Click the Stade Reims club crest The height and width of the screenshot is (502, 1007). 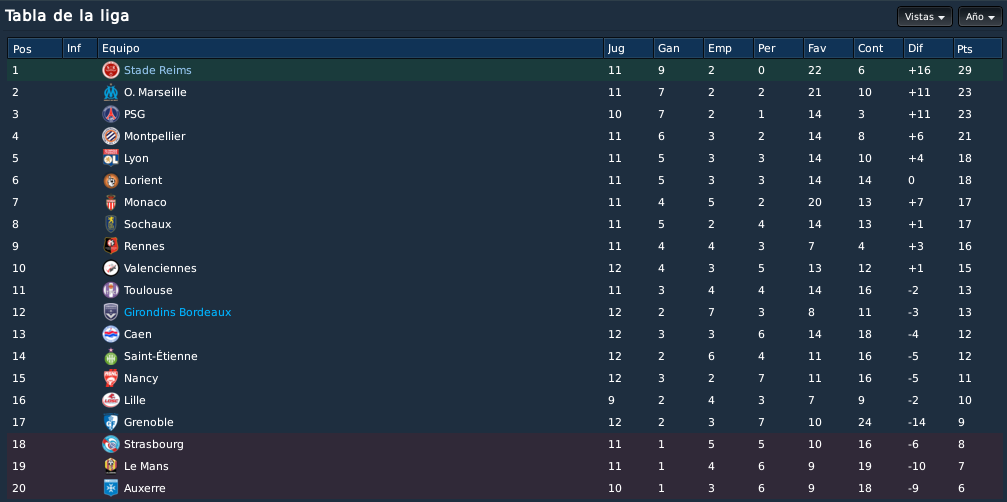[x=111, y=70]
